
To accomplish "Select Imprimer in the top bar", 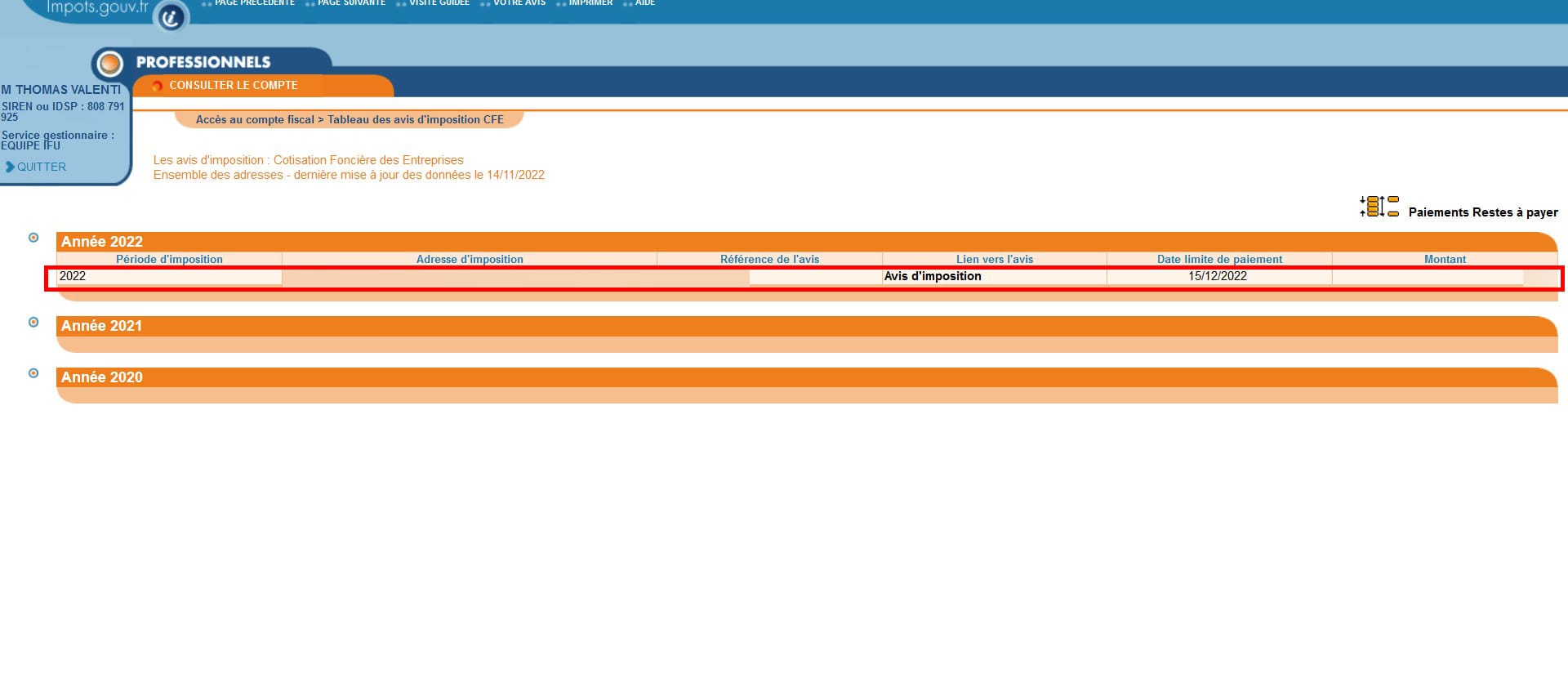I will coord(590,3).
